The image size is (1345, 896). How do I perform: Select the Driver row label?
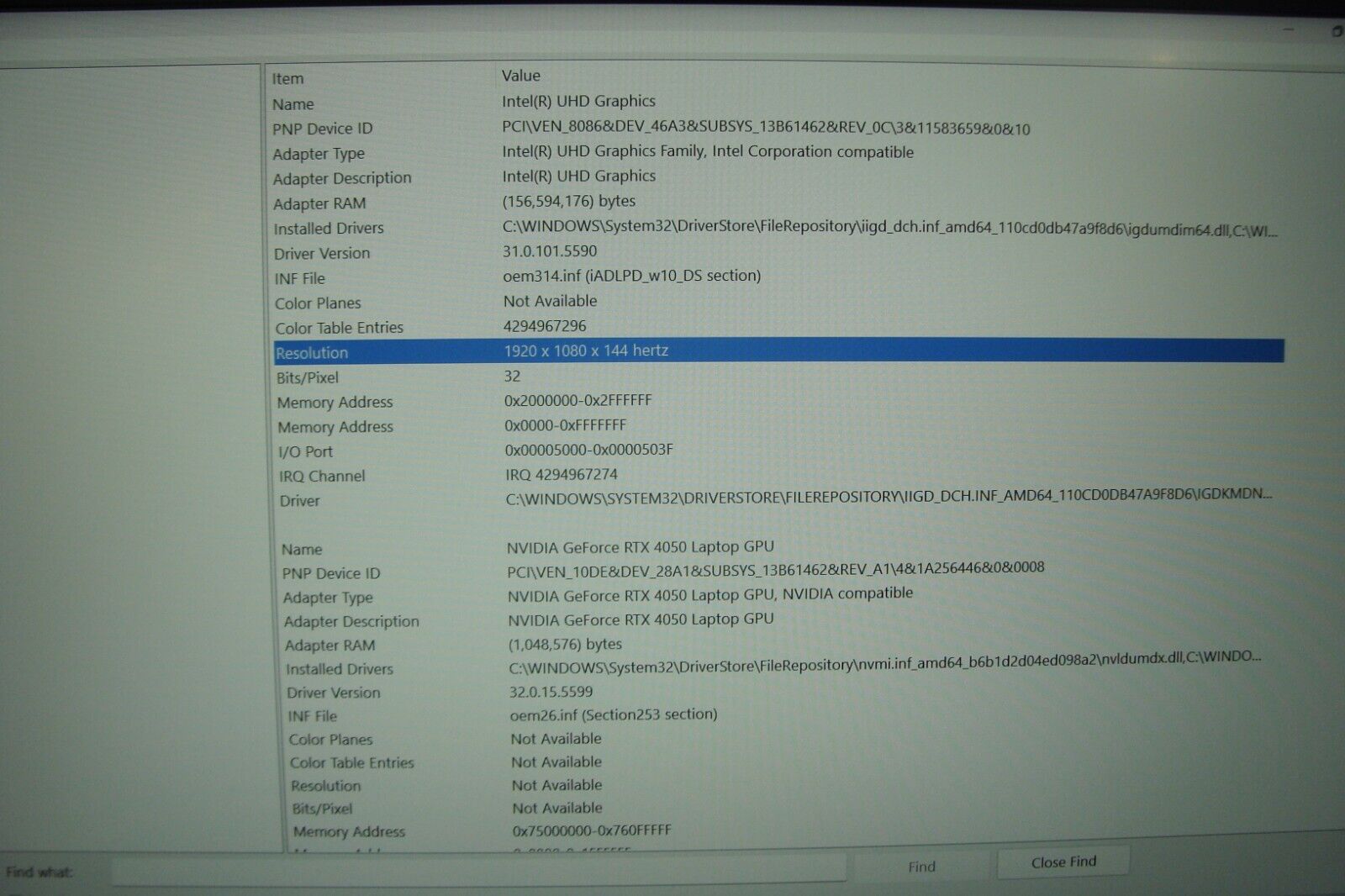pyautogui.click(x=299, y=501)
